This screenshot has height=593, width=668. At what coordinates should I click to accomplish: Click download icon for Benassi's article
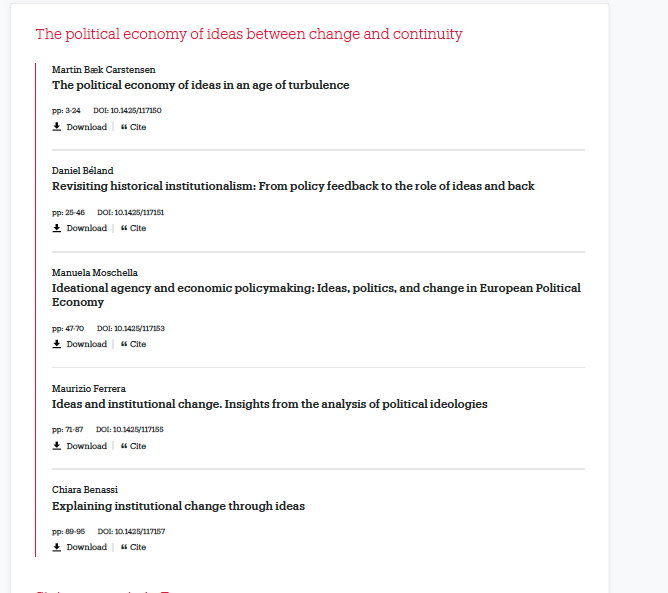(x=57, y=547)
